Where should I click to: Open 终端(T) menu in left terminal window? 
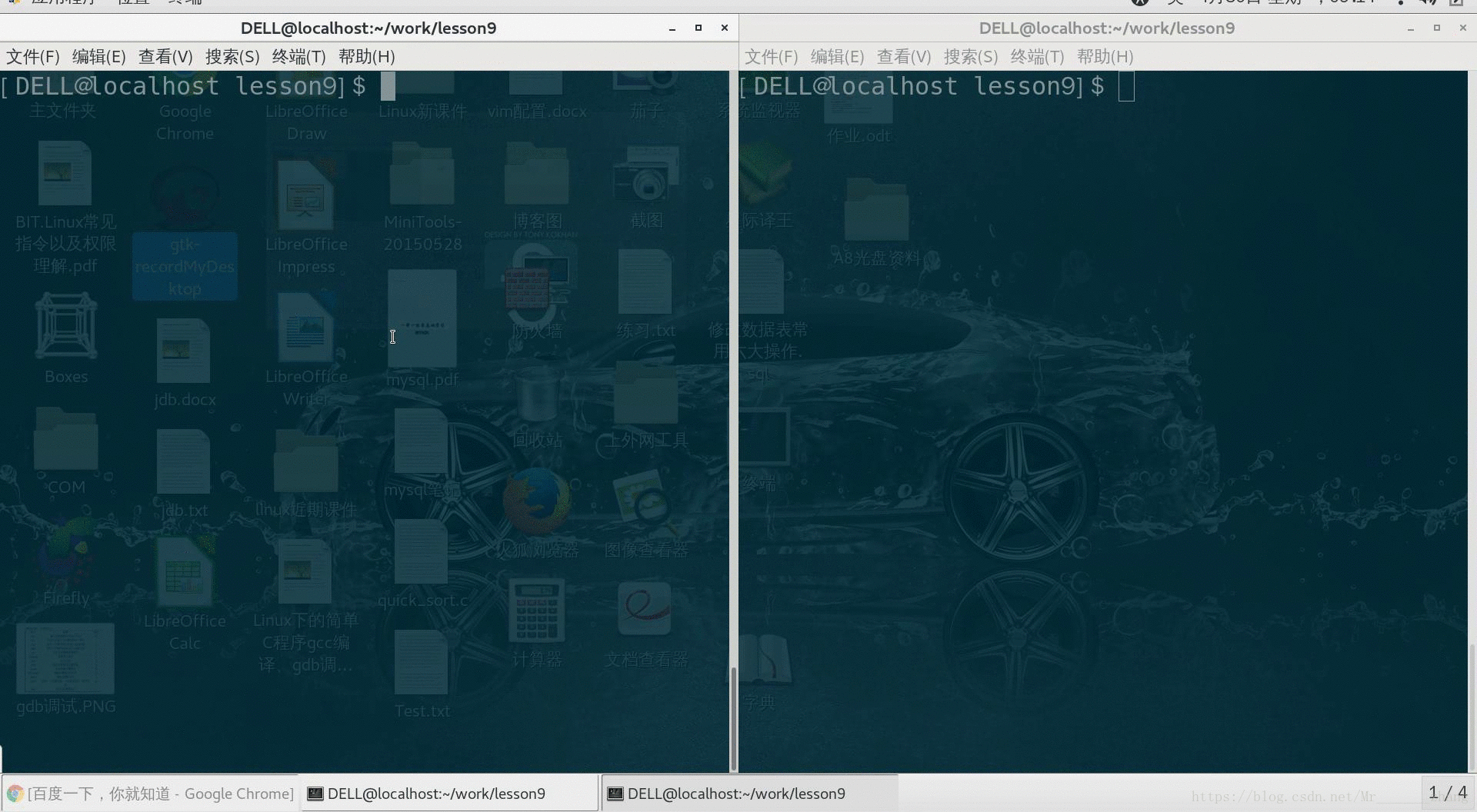(x=299, y=57)
